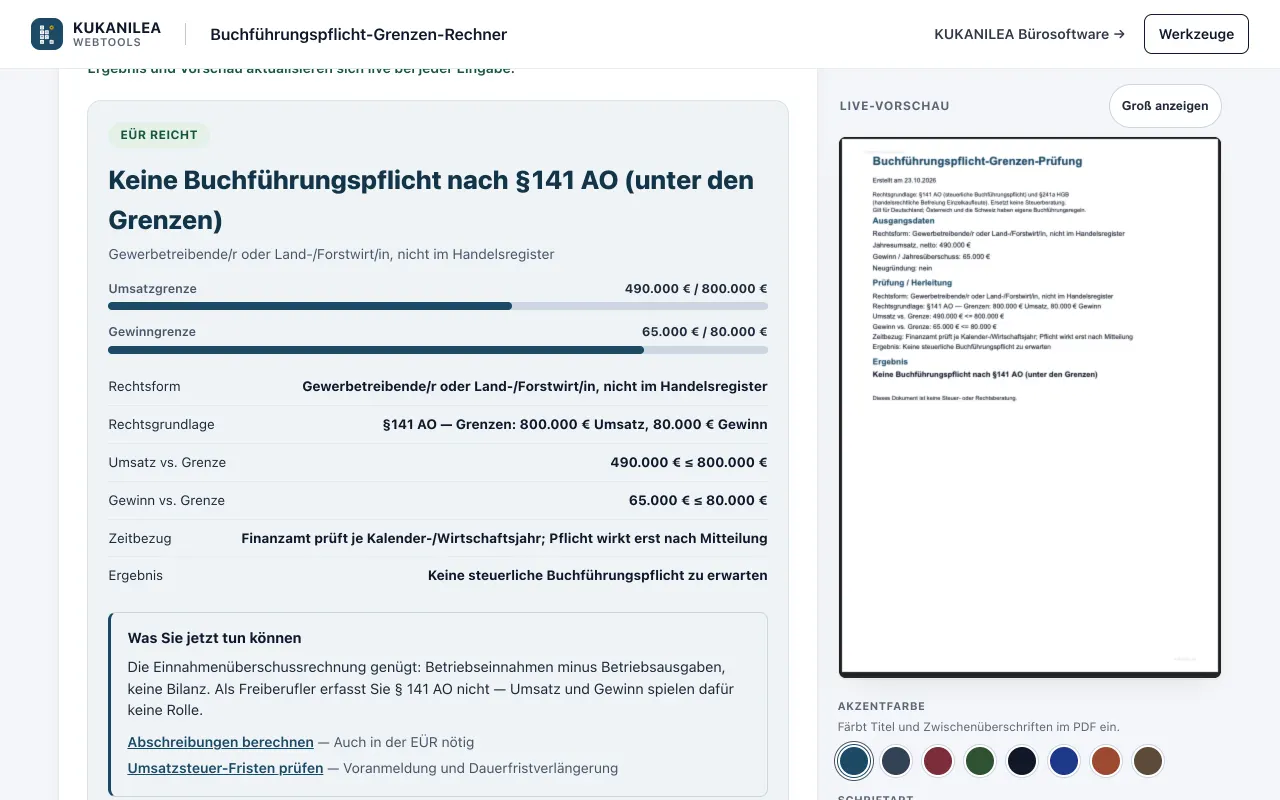Open the Umsatzsteuer-Fristen prüfen link
This screenshot has height=800, width=1280.
[225, 768]
